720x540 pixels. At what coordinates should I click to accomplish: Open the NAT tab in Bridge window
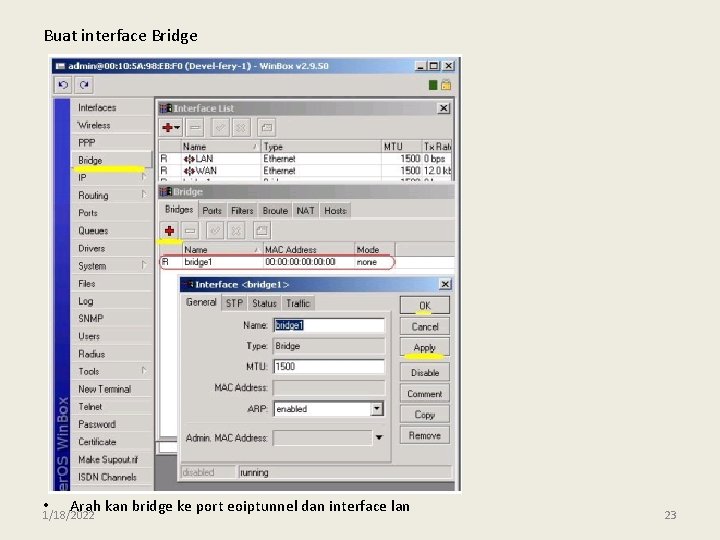[x=305, y=211]
